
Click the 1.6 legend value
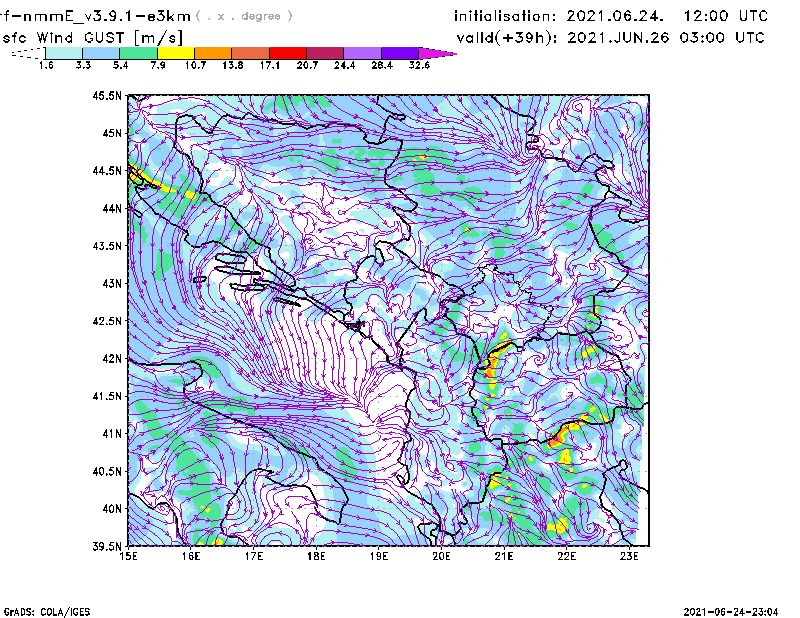[x=46, y=65]
